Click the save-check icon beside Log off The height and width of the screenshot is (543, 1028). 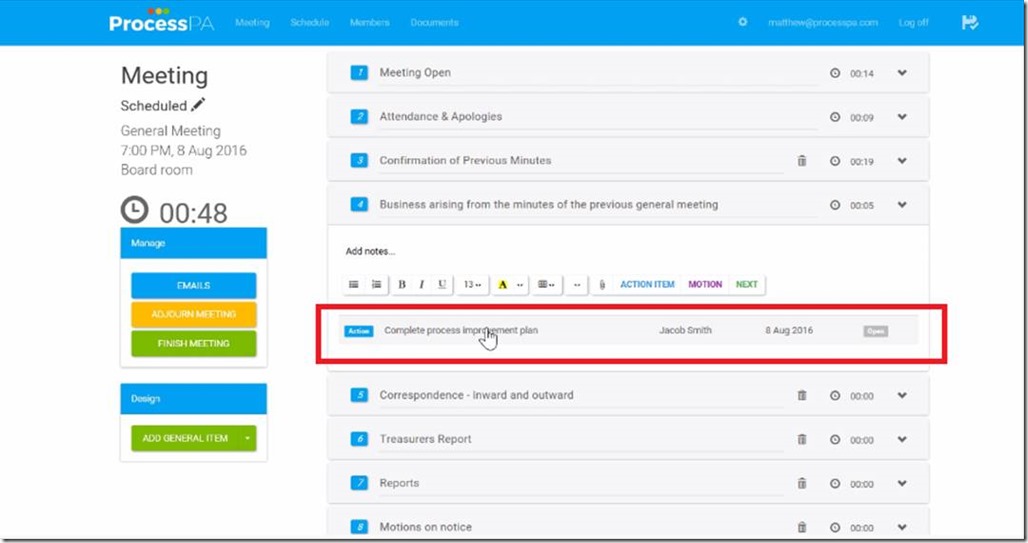[969, 22]
